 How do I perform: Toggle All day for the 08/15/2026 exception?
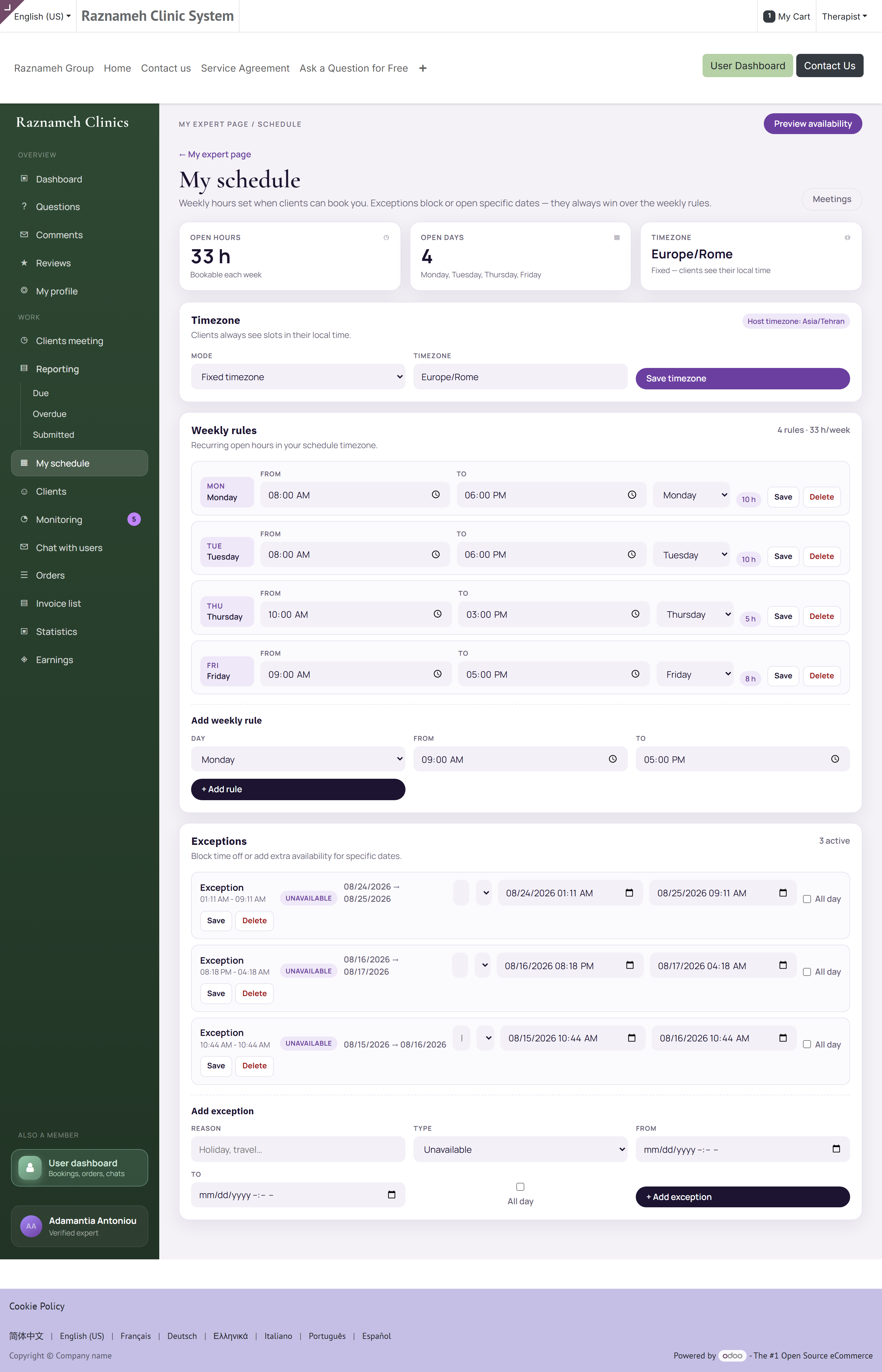coord(807,1044)
